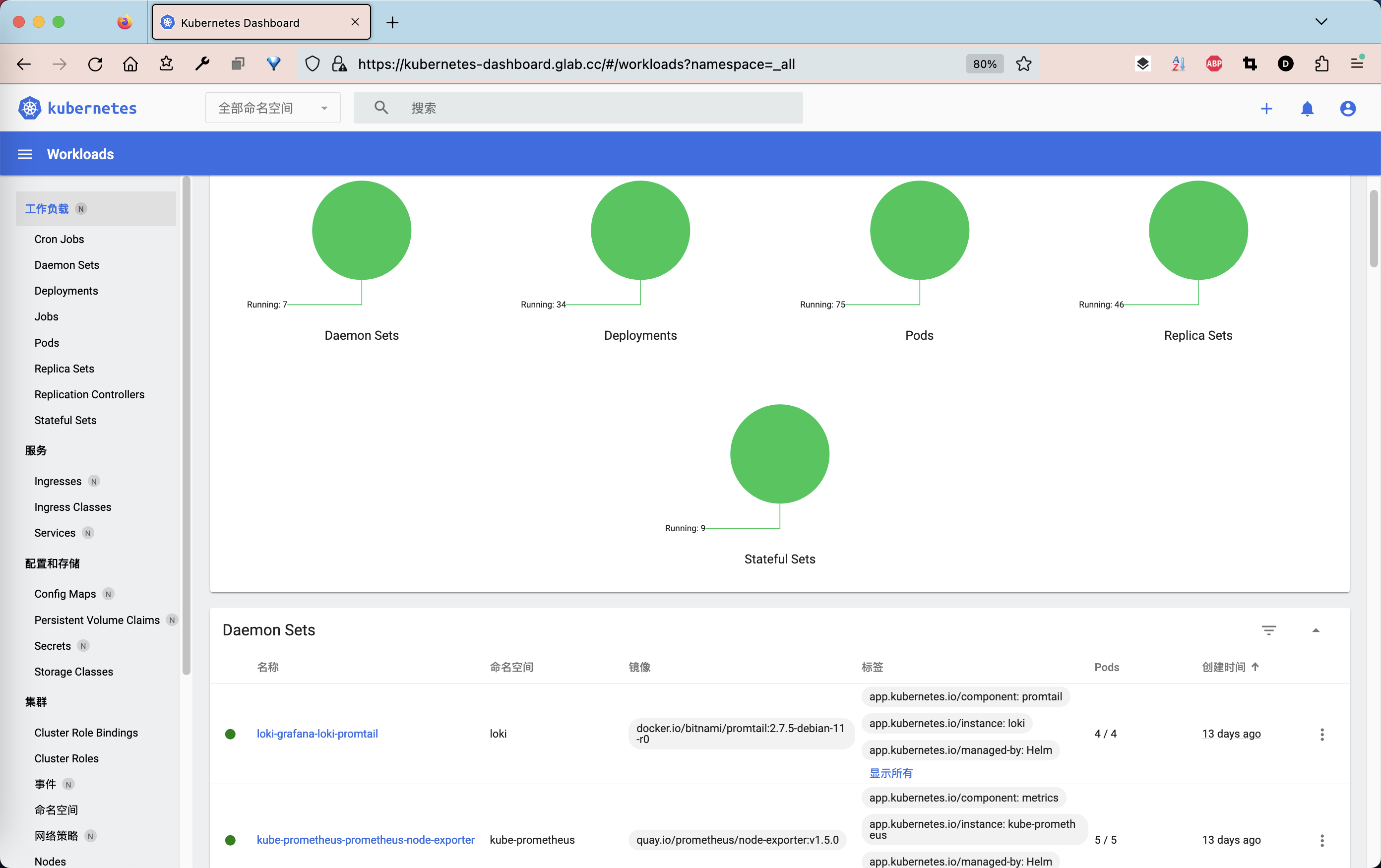Open Persistent Volume Claims in the sidebar
The image size is (1381, 868).
coord(97,620)
